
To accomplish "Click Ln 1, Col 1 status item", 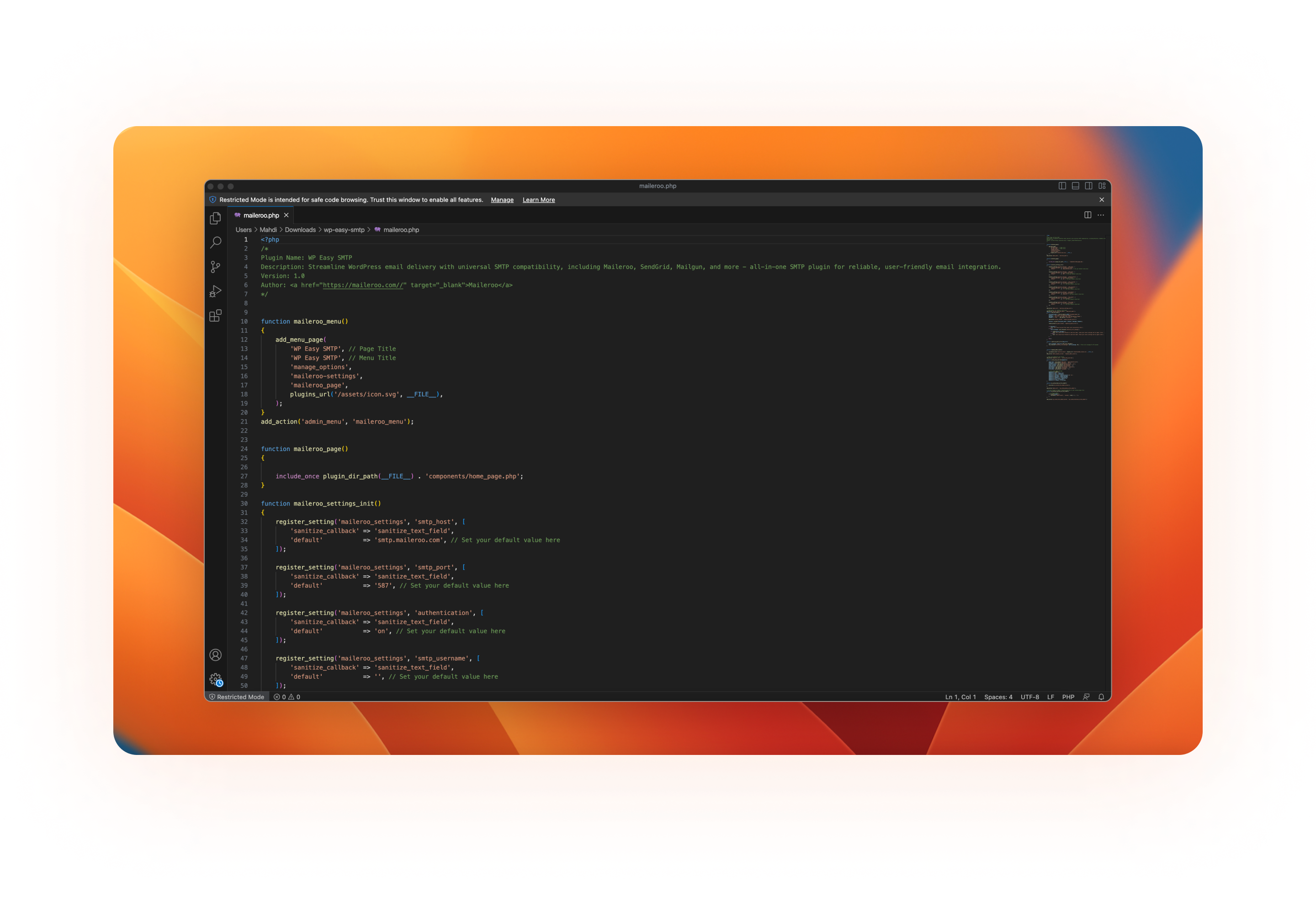I will [960, 697].
